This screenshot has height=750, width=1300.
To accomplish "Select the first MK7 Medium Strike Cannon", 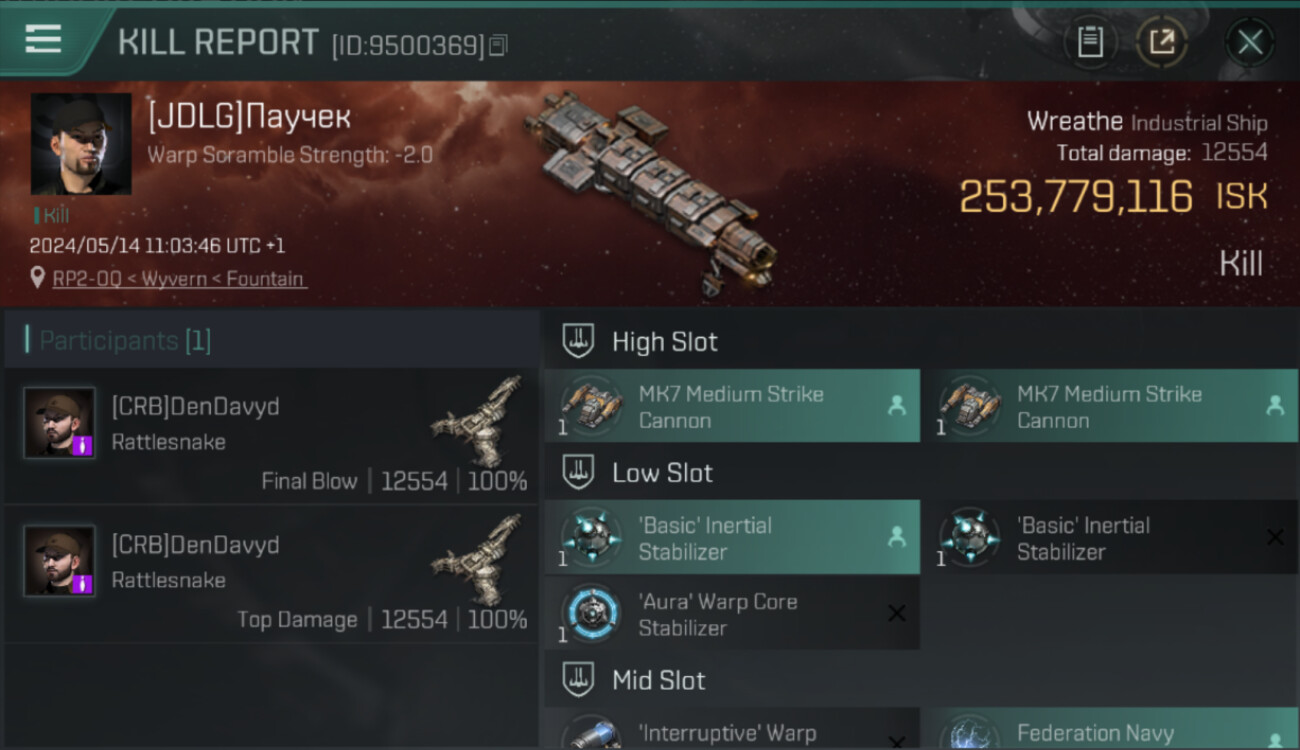I will (x=732, y=406).
